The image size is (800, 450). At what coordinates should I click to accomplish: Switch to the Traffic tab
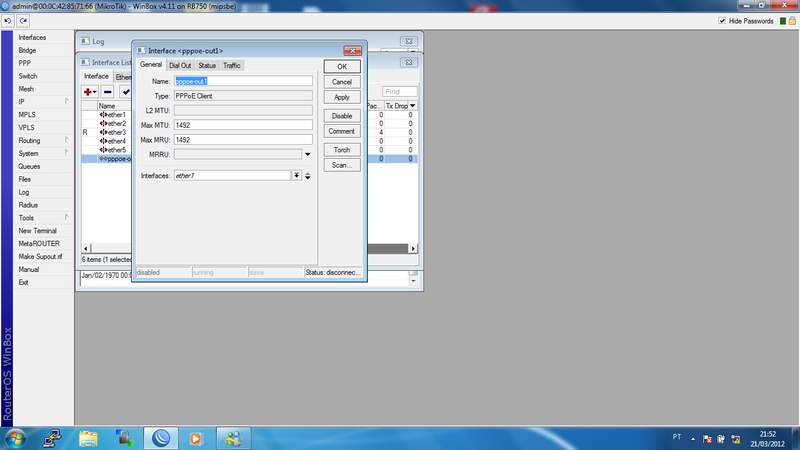[231, 65]
